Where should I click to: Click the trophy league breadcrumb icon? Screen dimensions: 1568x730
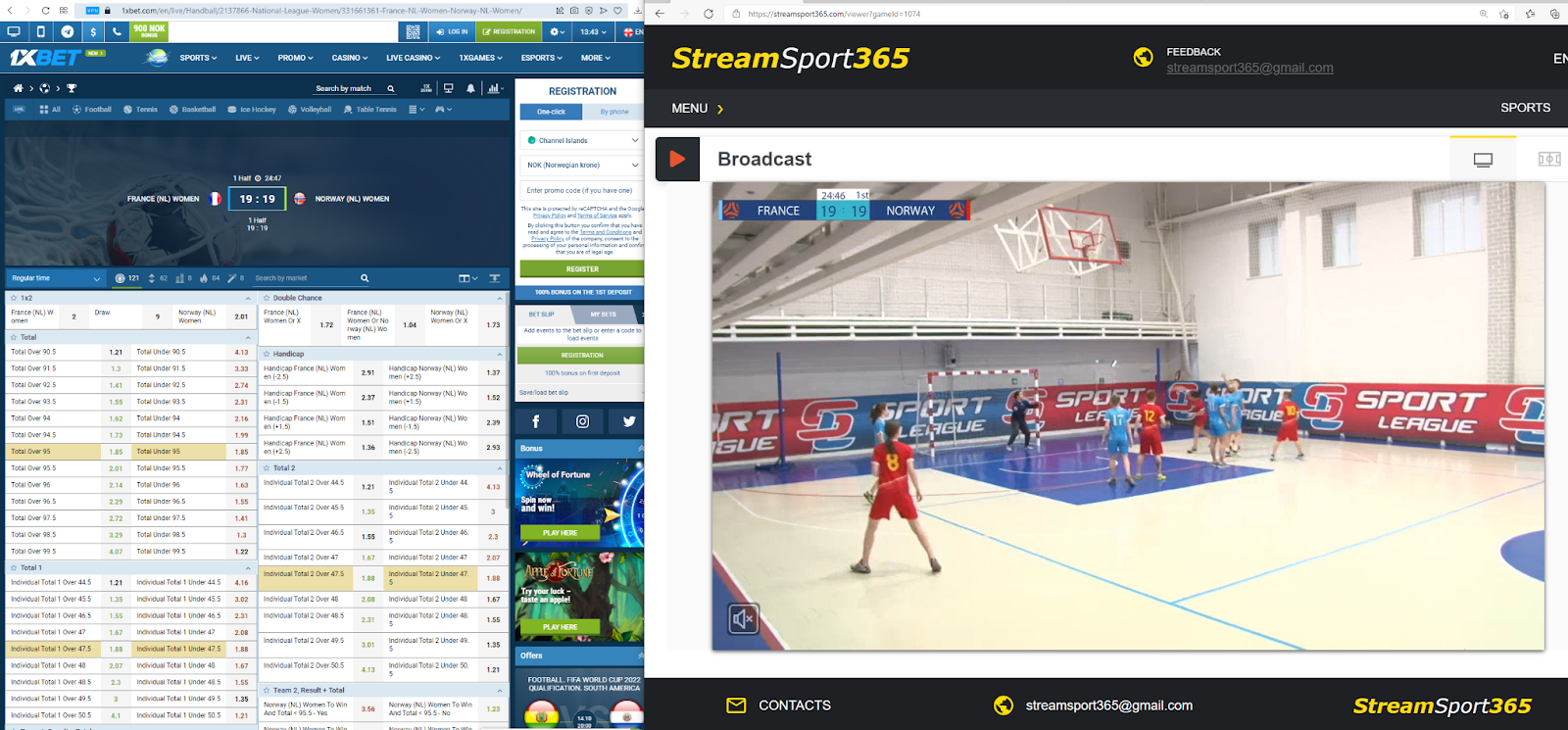[x=72, y=88]
